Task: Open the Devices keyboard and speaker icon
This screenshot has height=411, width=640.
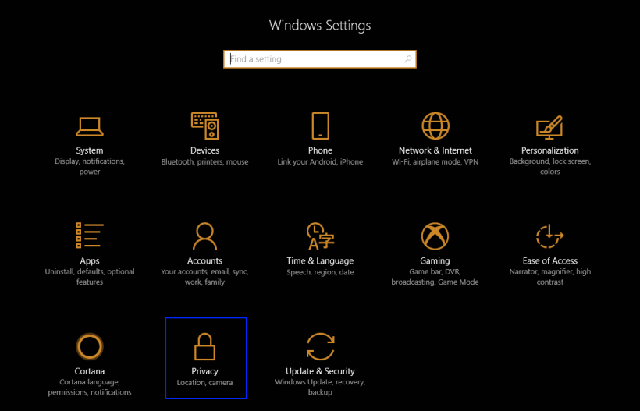Action: [205, 126]
